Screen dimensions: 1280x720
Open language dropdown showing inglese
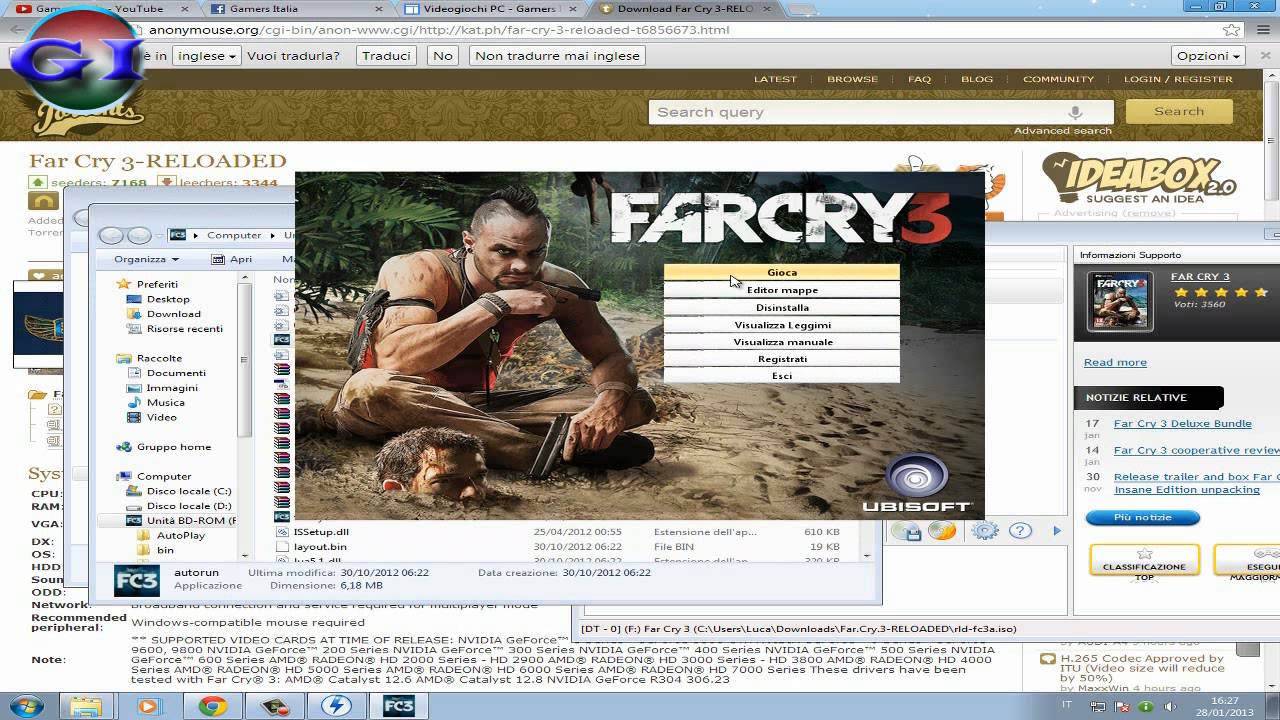pos(207,56)
